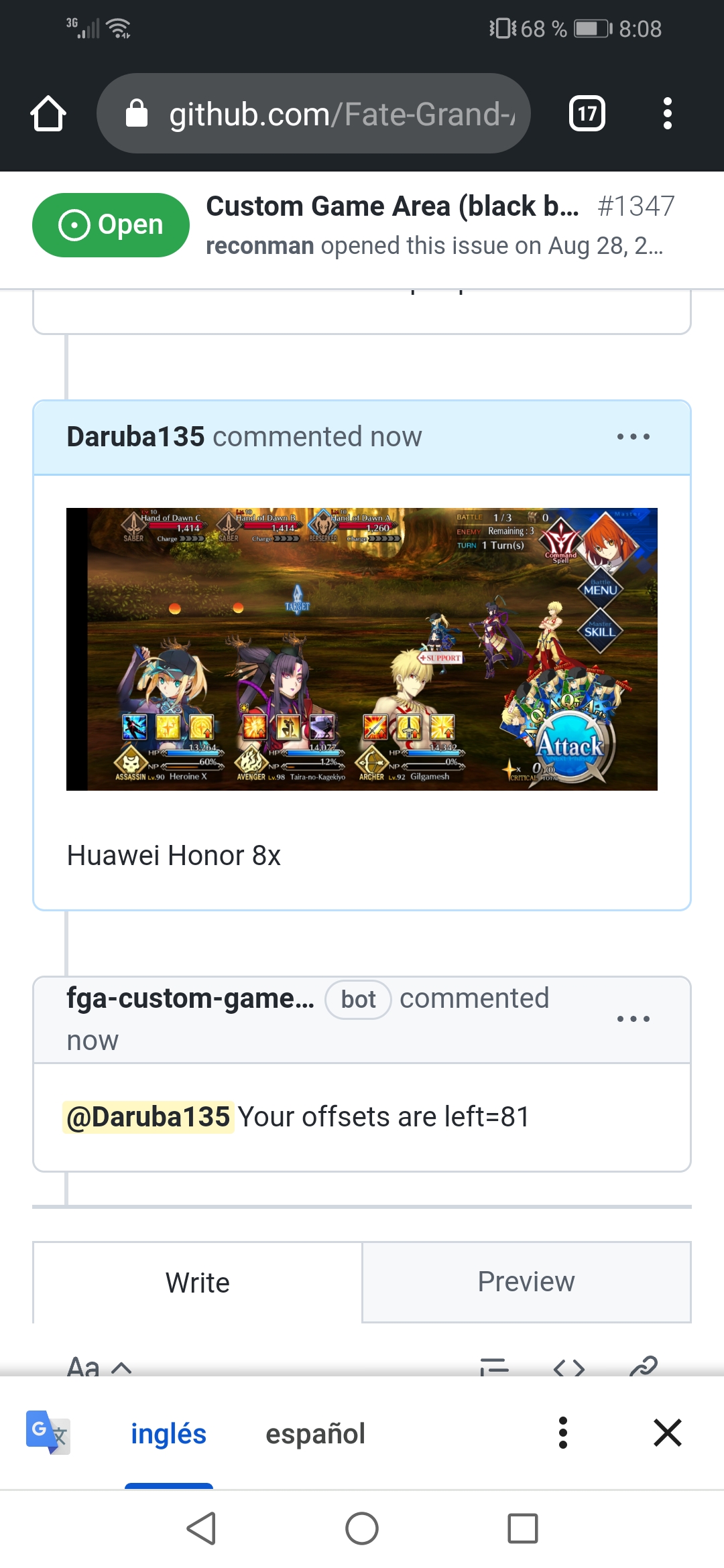Expand the Aa text formatting toolbar

click(99, 1366)
